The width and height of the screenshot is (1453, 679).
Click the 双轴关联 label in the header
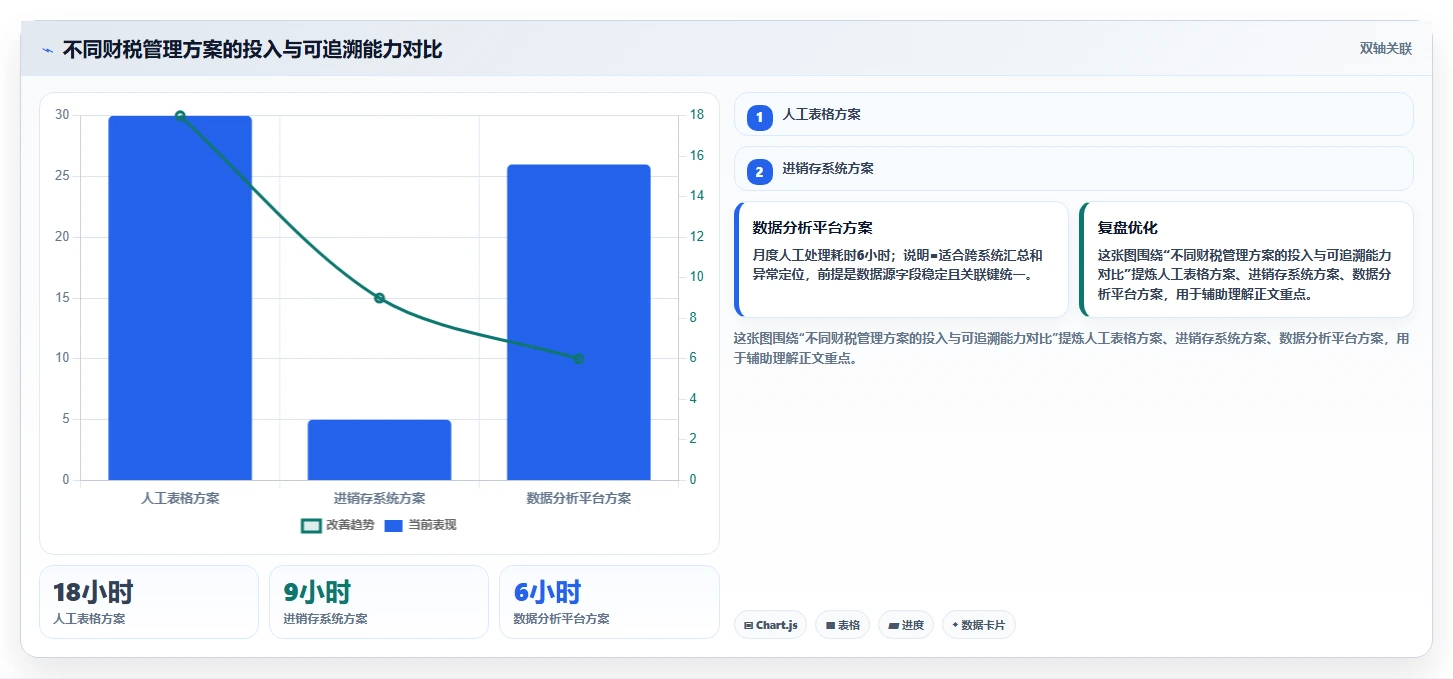1385,49
